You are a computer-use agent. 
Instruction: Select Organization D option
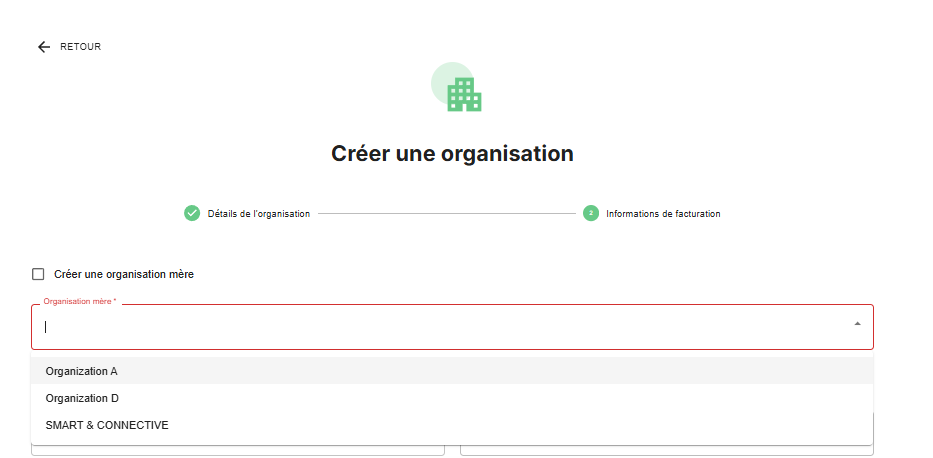tap(452, 398)
